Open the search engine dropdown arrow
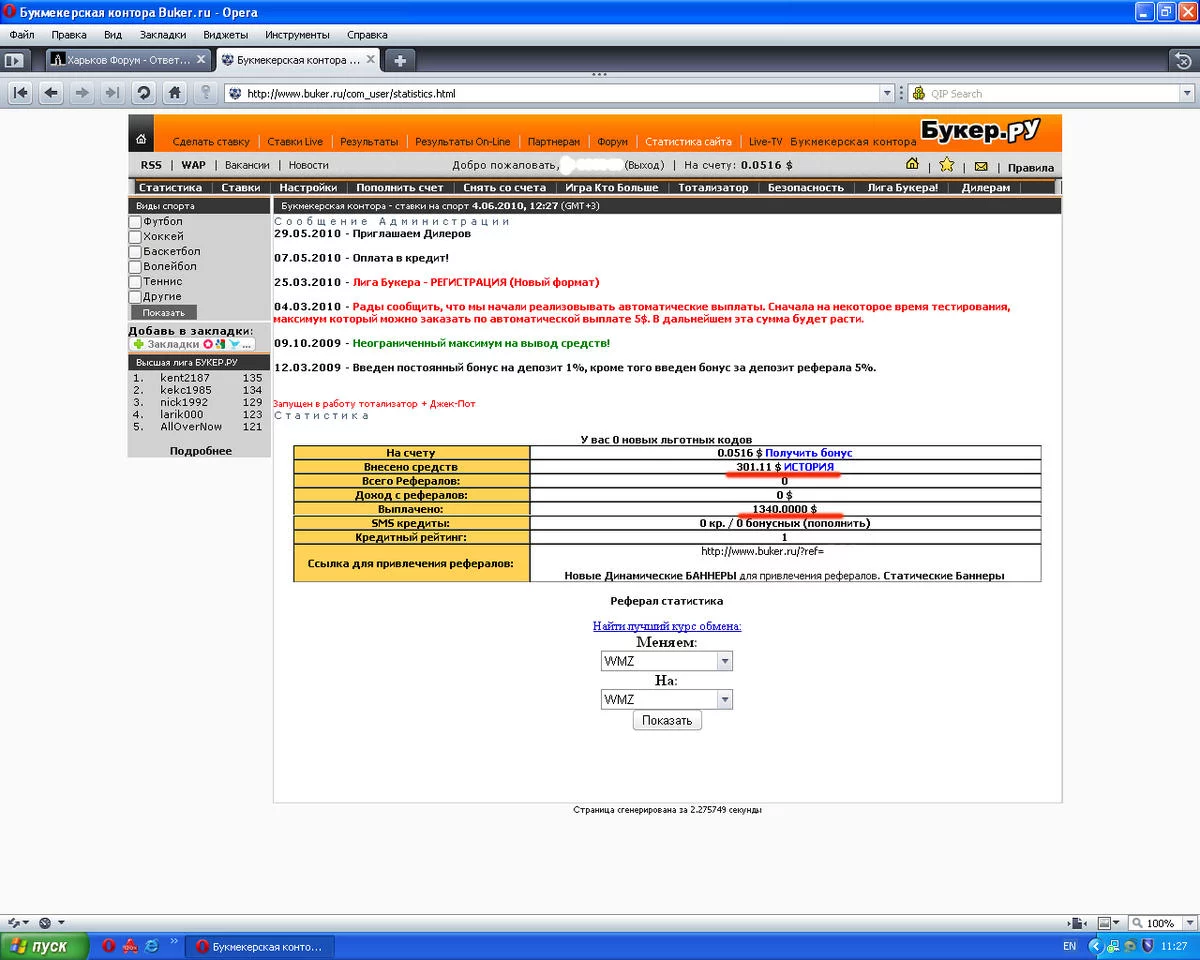The width and height of the screenshot is (1200, 960). pyautogui.click(x=1187, y=94)
